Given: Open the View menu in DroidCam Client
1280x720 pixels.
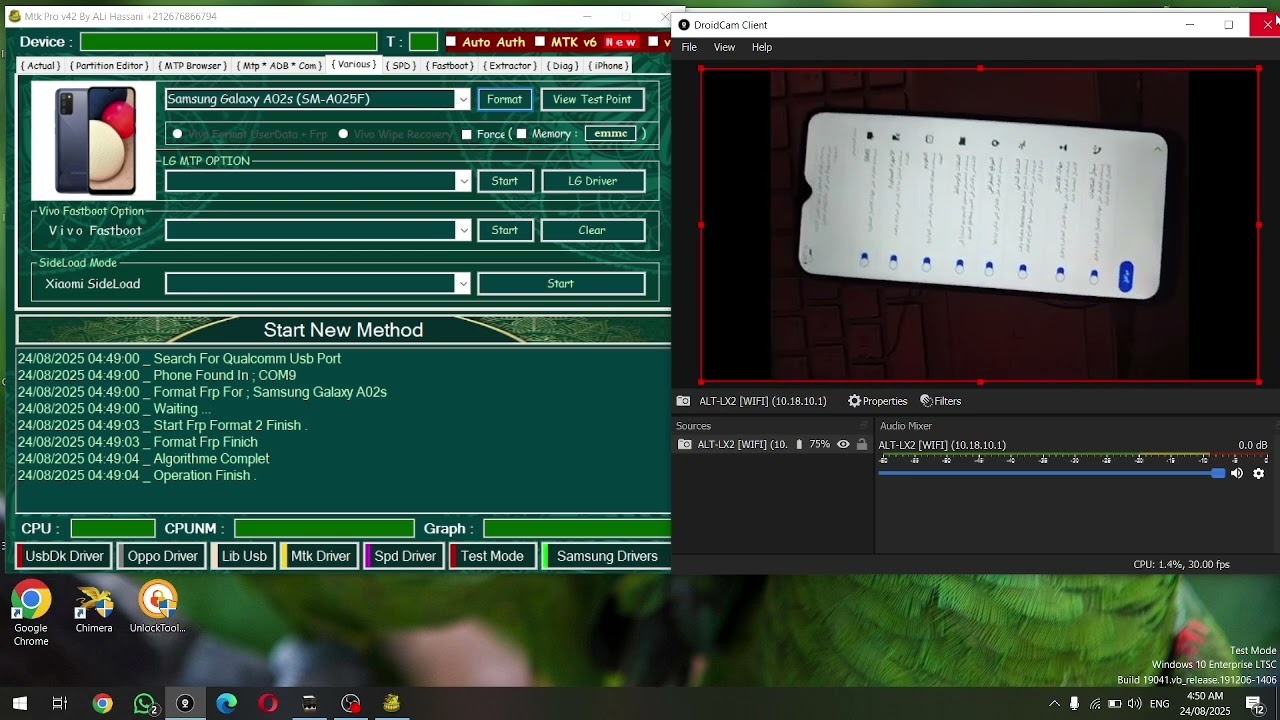Looking at the screenshot, I should pyautogui.click(x=724, y=47).
